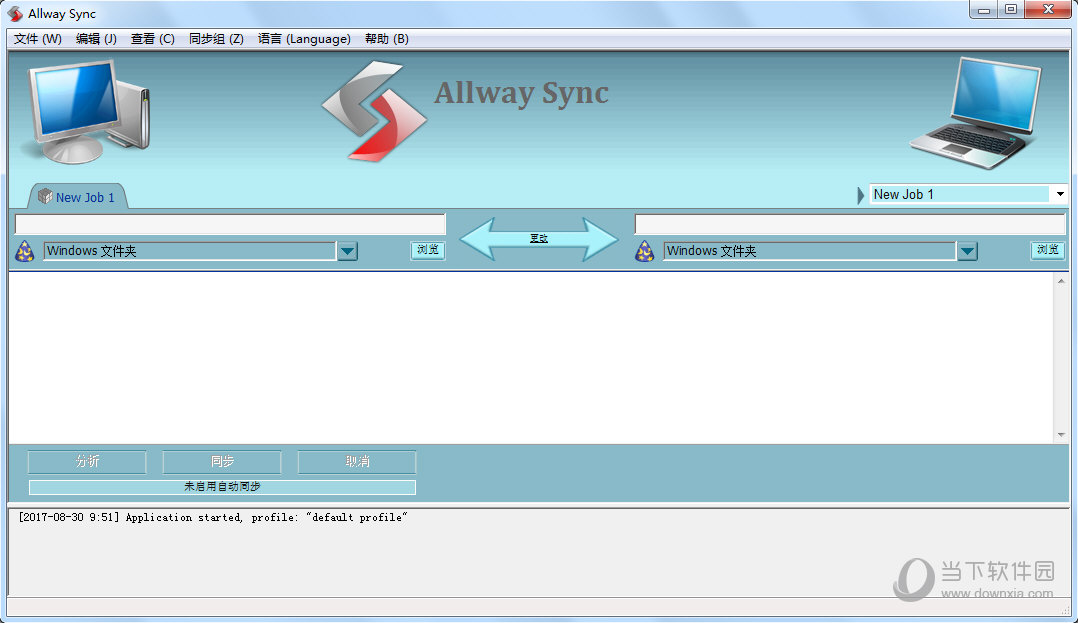Click the cube icon on New Job 1 tab
This screenshot has width=1078, height=623.
pos(45,197)
